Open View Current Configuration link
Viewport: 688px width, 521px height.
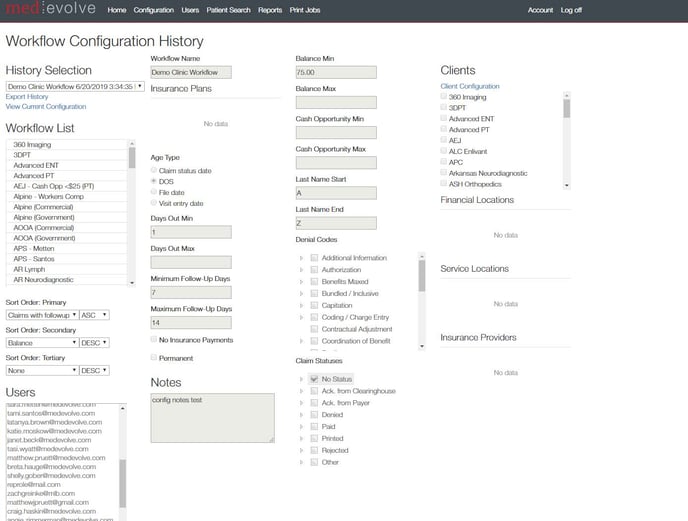46,107
